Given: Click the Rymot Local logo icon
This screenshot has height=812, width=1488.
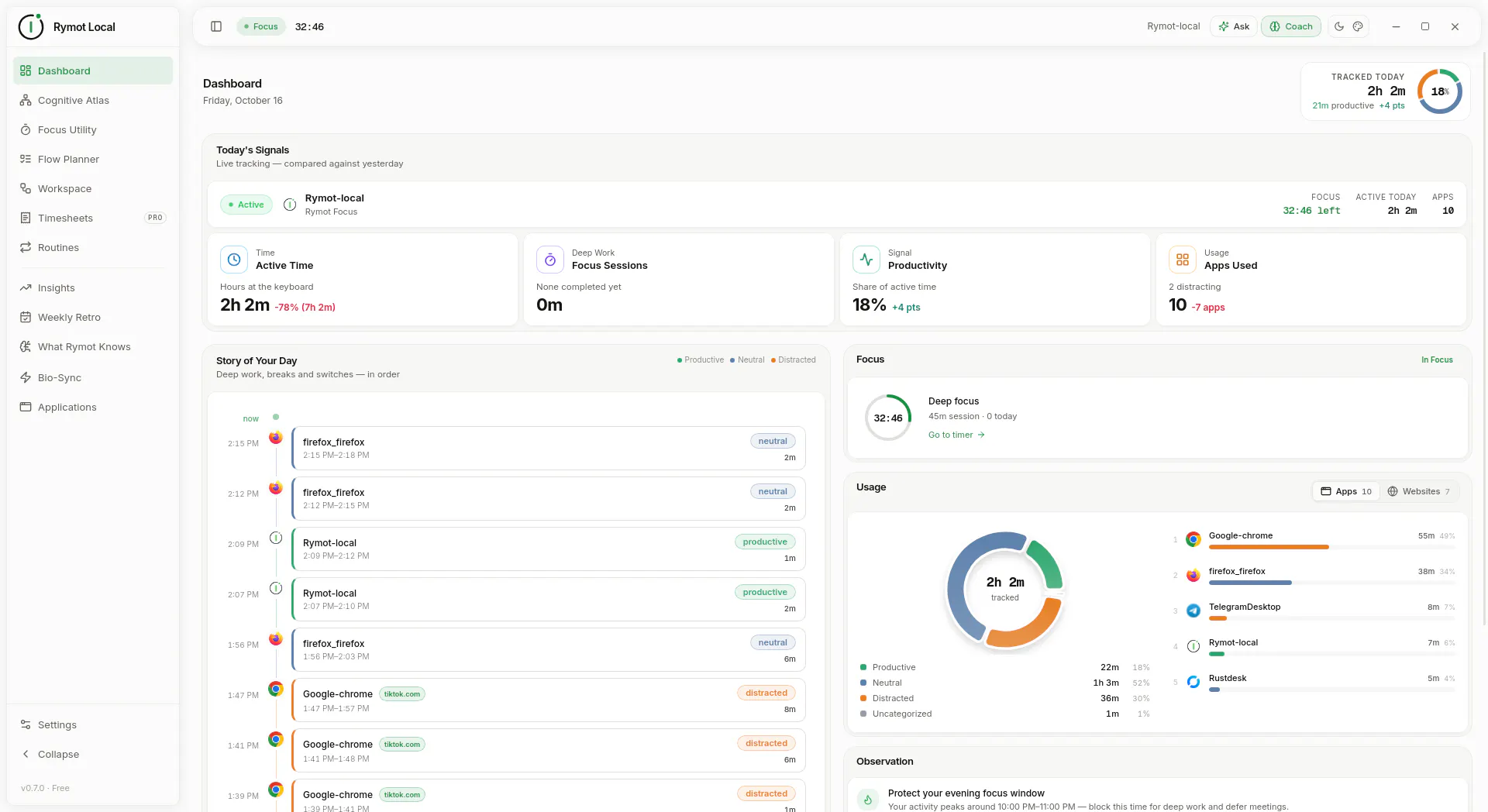Looking at the screenshot, I should 31,26.
